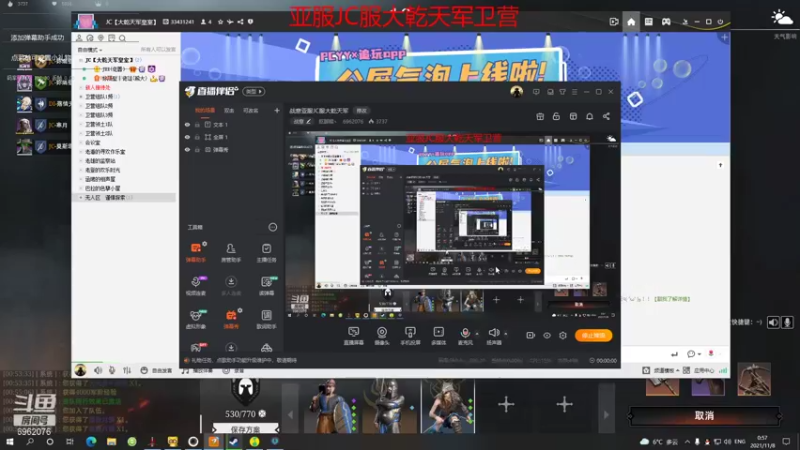Viewport: 800px width, 450px height.
Task: Switch to the first orange scene tab
Action: [x=205, y=111]
